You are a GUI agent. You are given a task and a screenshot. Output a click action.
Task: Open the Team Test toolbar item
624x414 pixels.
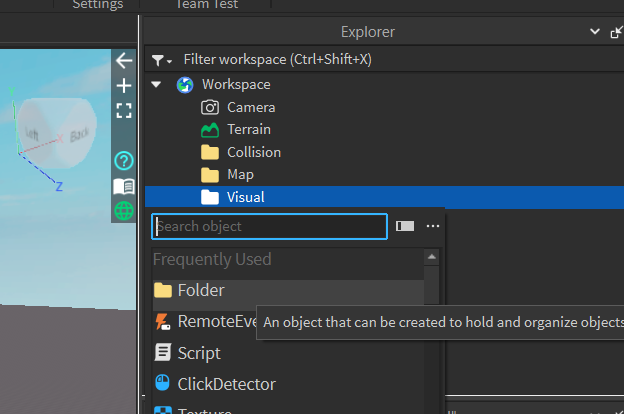207,4
